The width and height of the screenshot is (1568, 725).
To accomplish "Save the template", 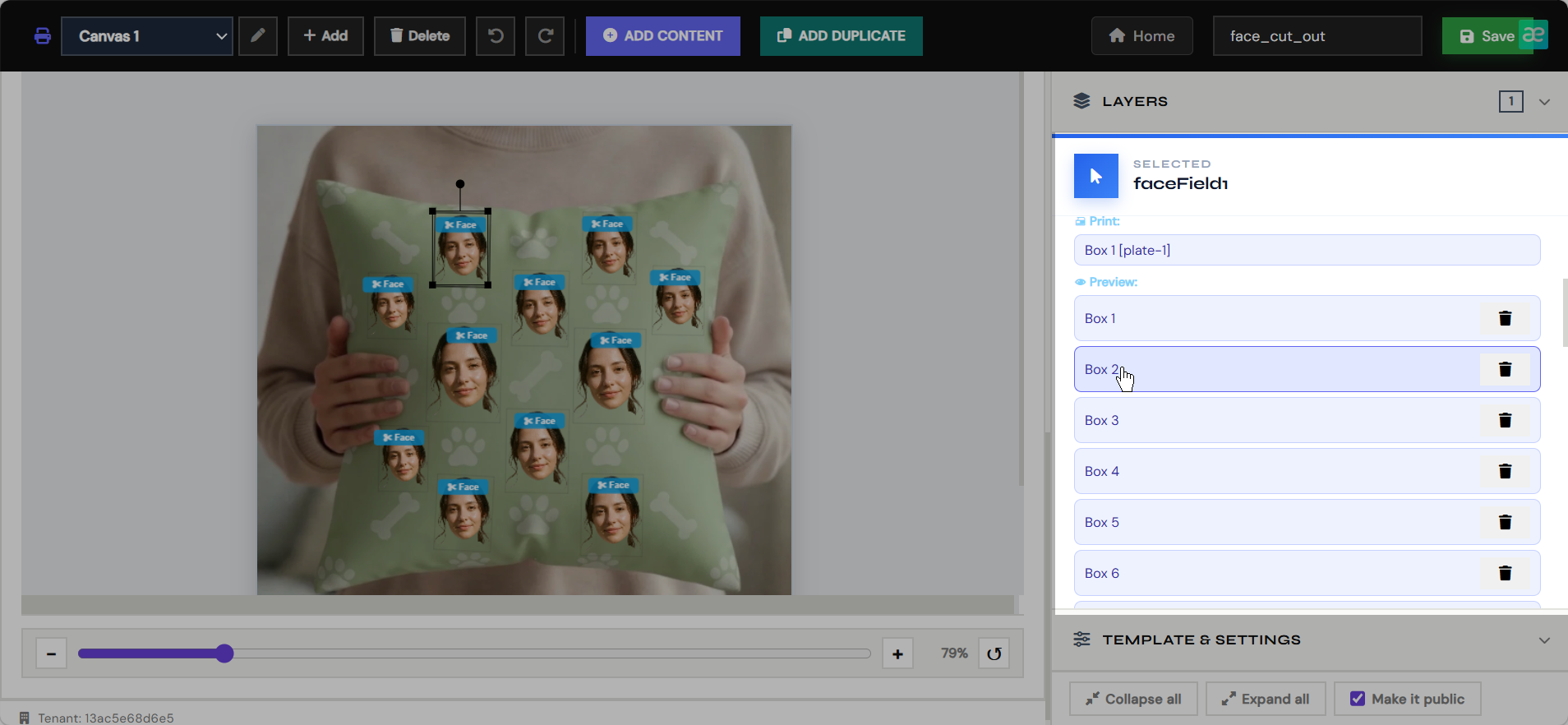I will coord(1487,36).
